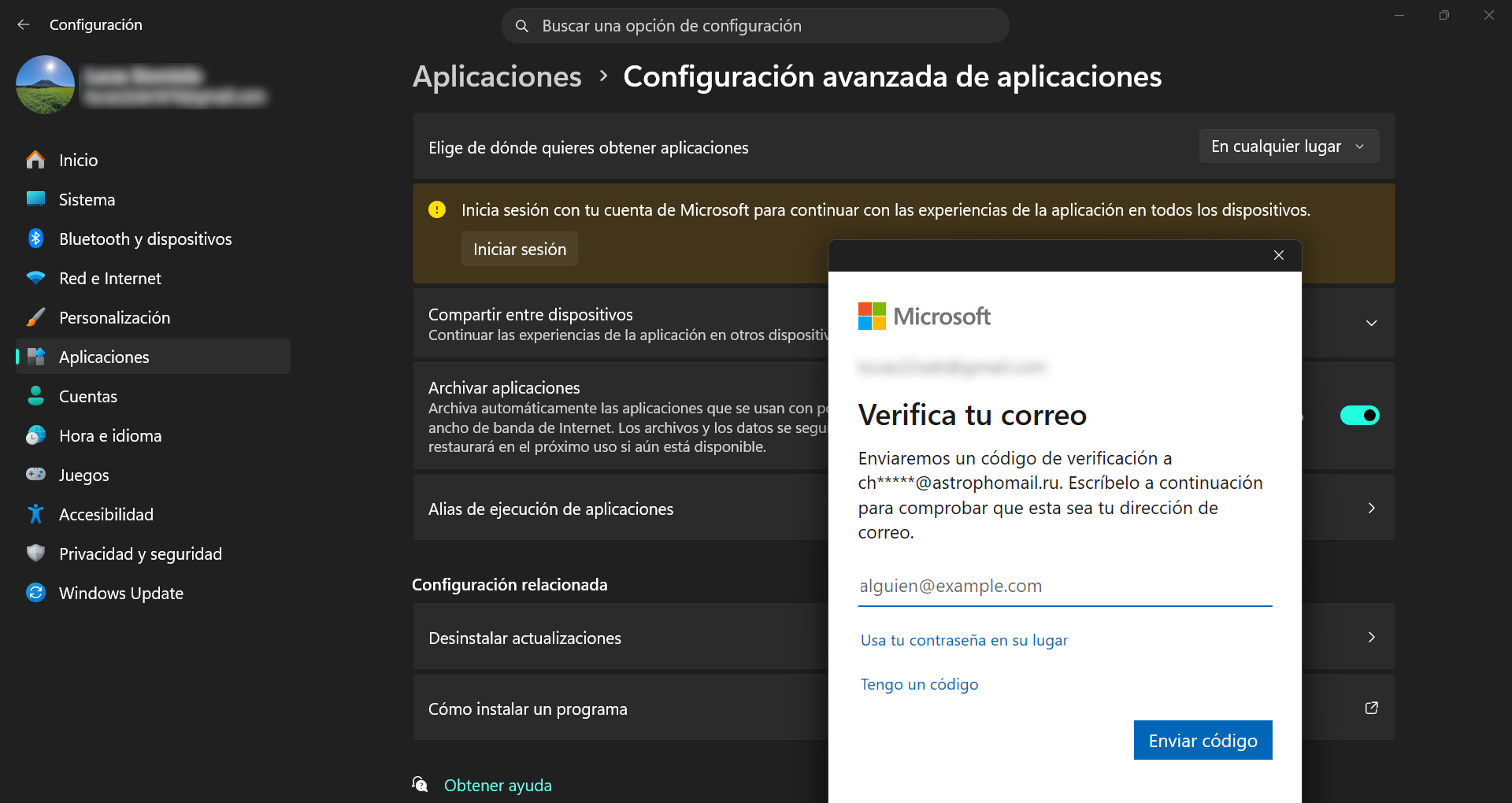Click the email input field in the dialog
Viewport: 1512px width, 803px height.
point(1065,586)
